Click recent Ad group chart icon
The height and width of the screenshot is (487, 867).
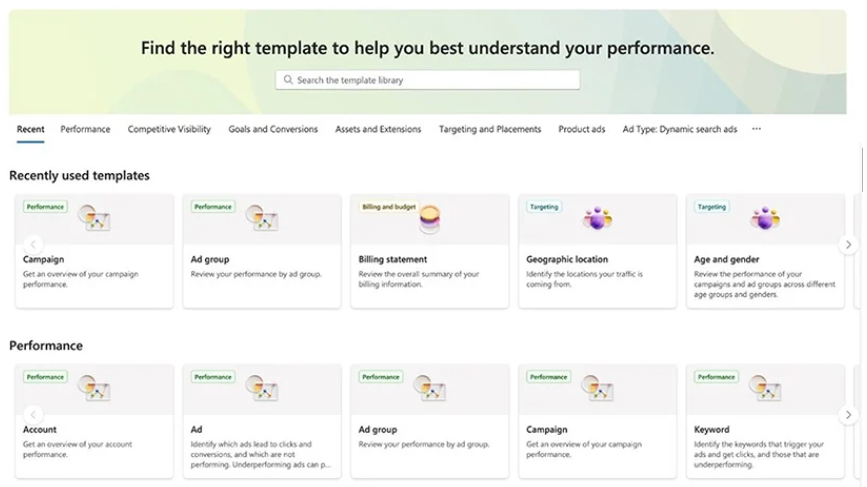point(262,218)
